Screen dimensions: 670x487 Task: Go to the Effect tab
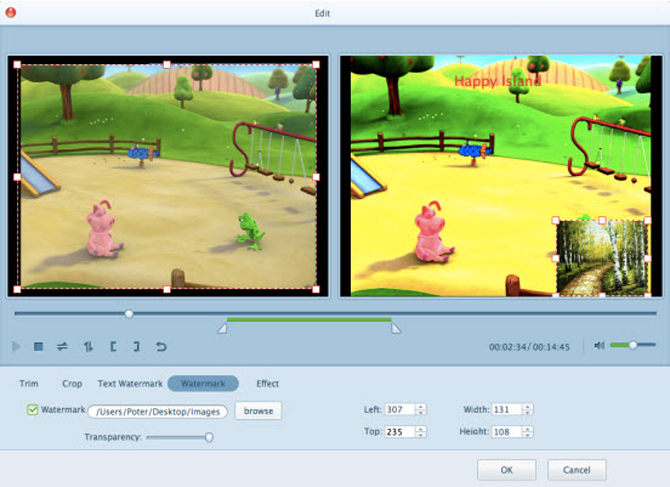[x=267, y=383]
